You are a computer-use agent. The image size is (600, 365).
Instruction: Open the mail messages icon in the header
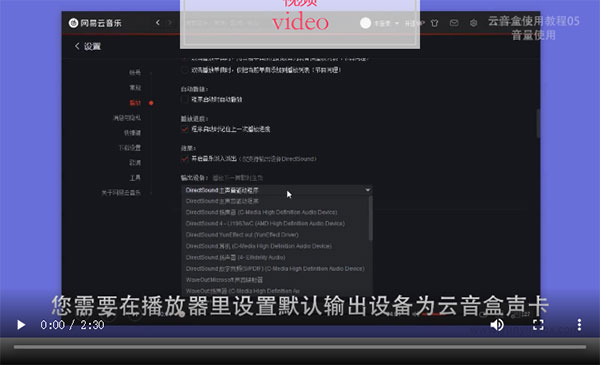pyautogui.click(x=454, y=23)
